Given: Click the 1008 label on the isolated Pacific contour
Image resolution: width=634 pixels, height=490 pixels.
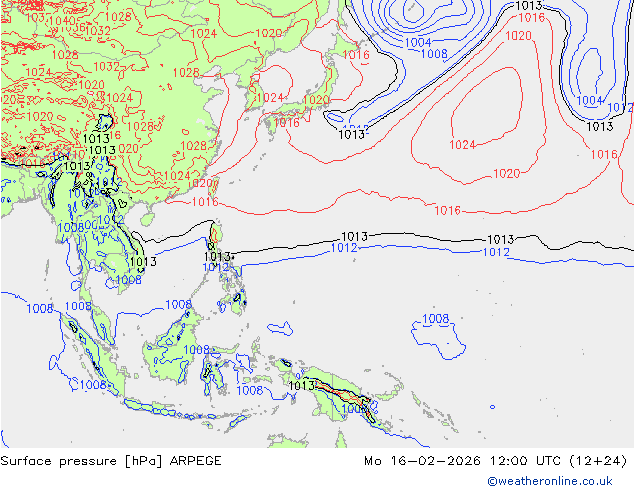Looking at the screenshot, I should coord(435,319).
